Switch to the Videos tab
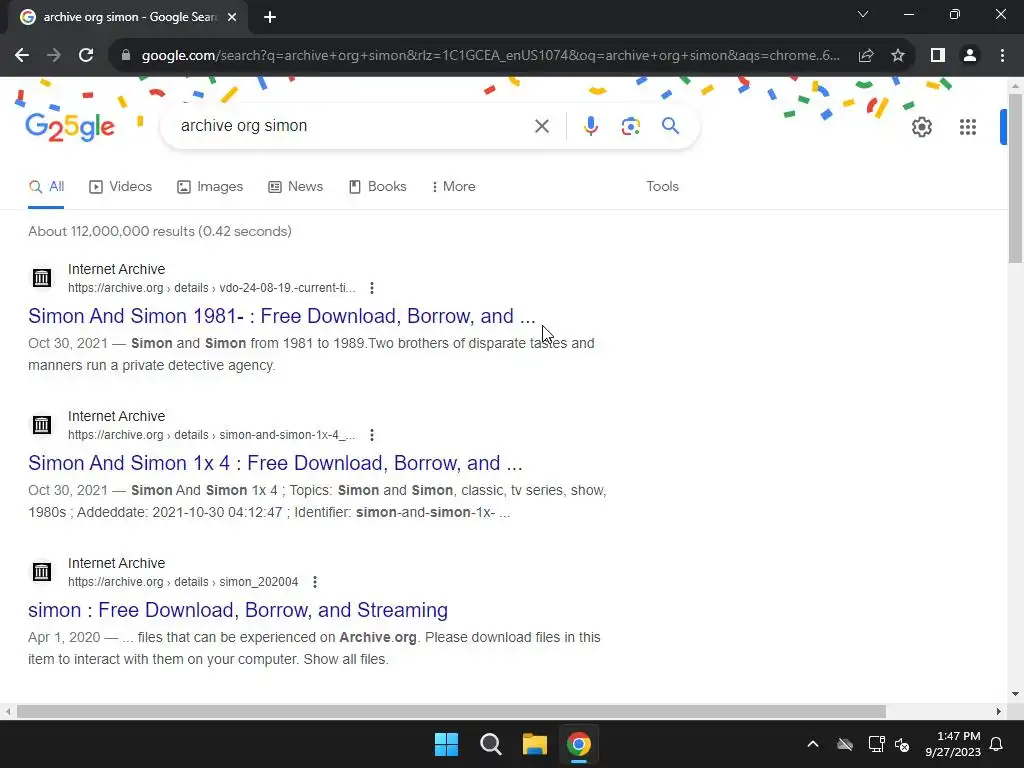The height and width of the screenshot is (768, 1024). click(120, 187)
